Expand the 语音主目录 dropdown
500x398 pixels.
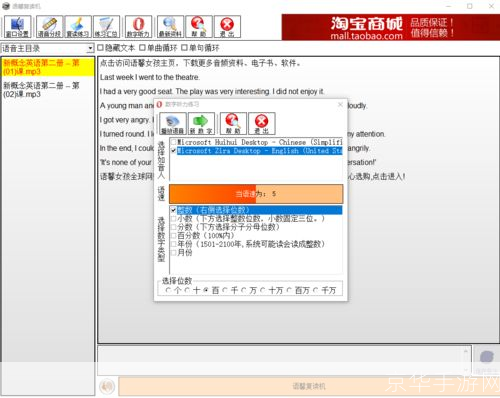click(90, 48)
